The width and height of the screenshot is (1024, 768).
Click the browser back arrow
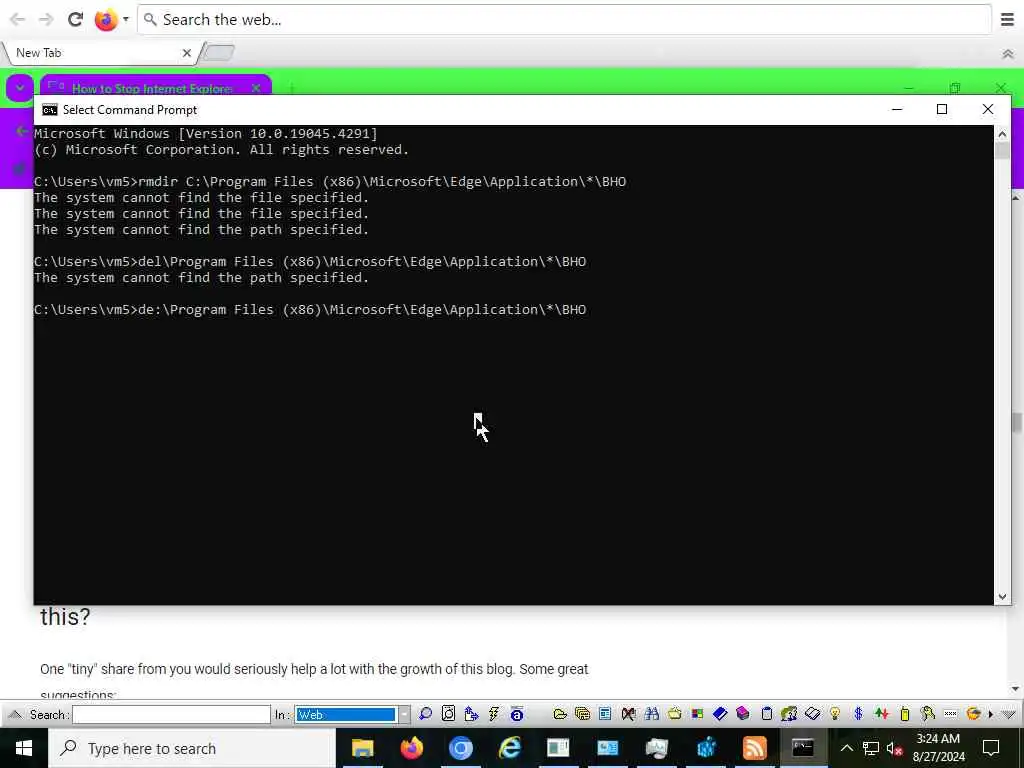[x=18, y=19]
